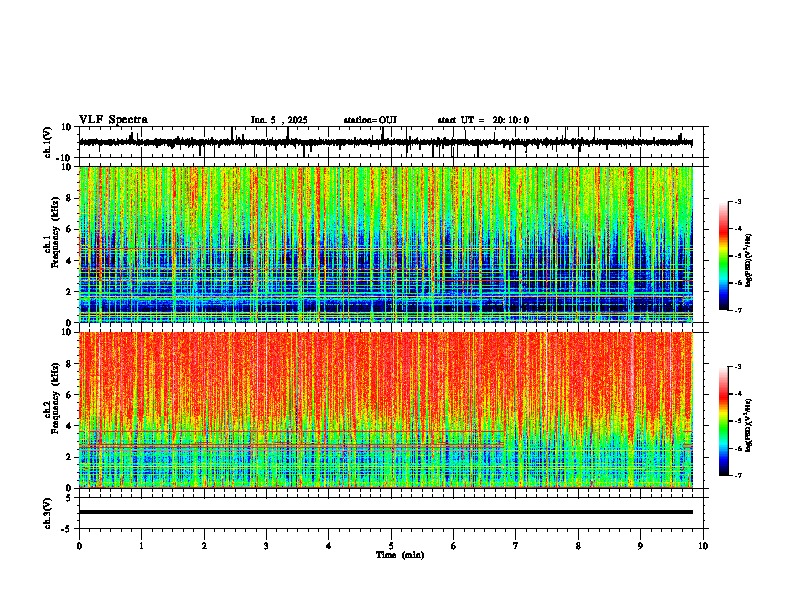Click the "3" tick on the time axis

coord(266,546)
